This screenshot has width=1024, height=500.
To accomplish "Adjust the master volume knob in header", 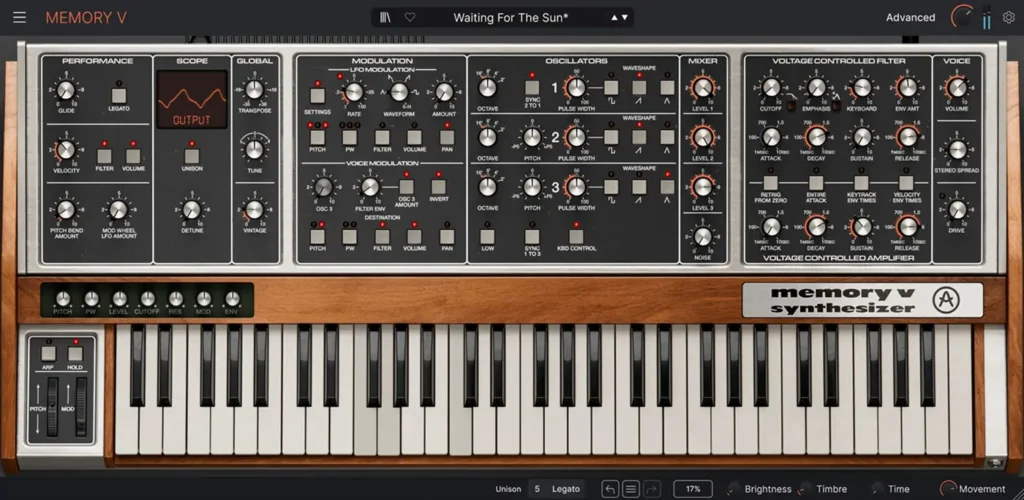I will click(x=962, y=17).
